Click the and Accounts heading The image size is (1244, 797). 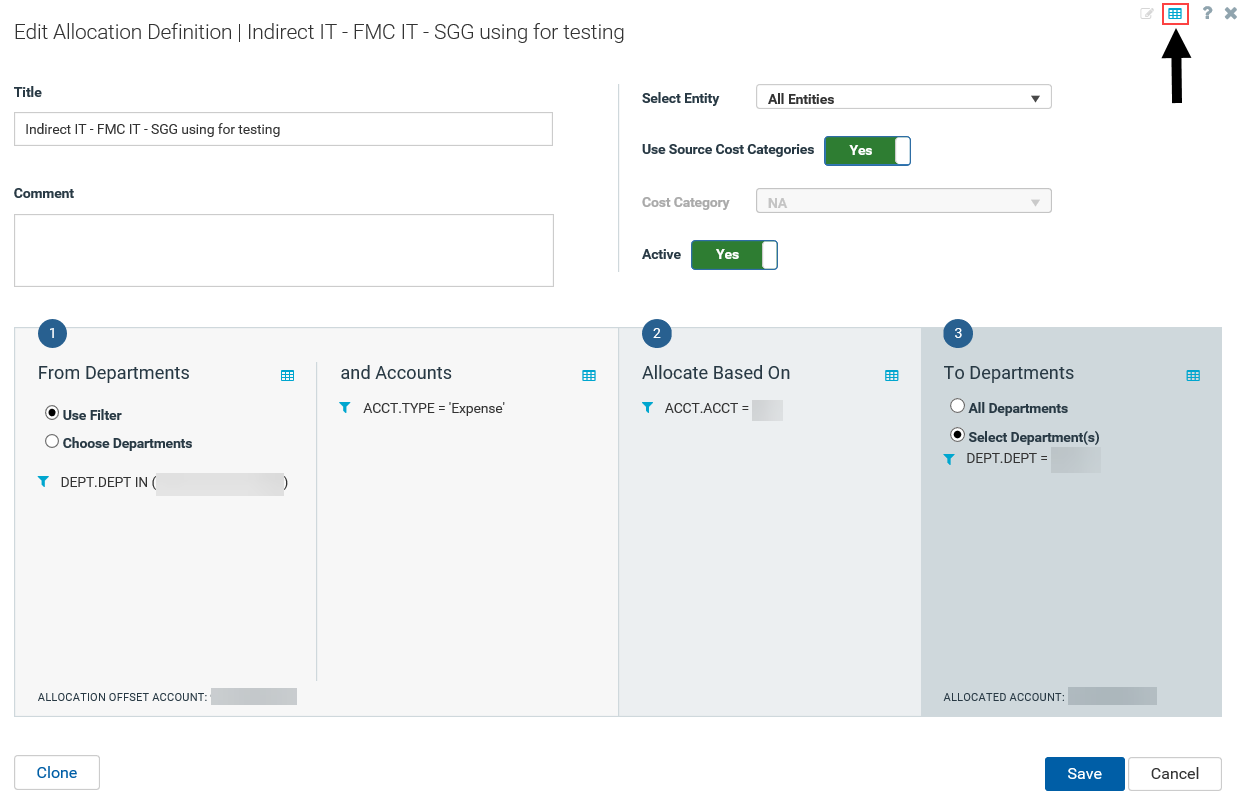point(396,373)
